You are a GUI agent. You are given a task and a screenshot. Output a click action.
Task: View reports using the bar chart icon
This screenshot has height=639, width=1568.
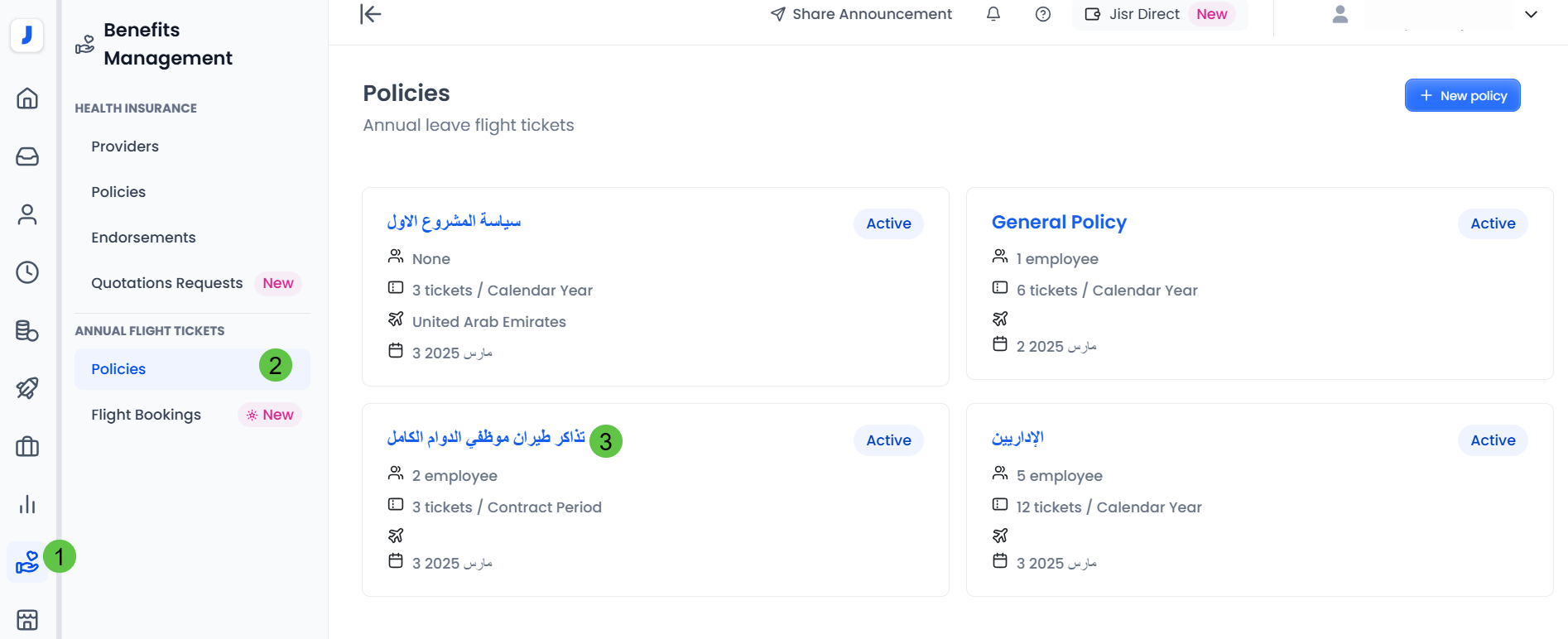27,503
